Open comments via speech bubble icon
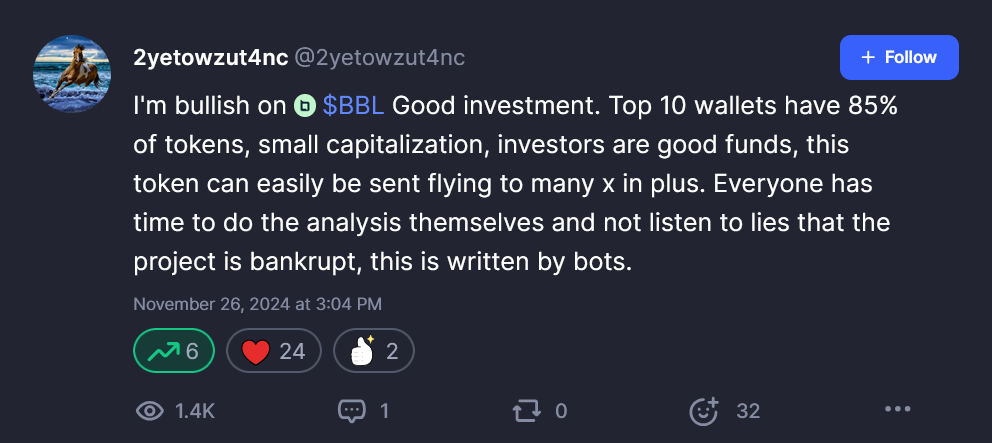The width and height of the screenshot is (992, 443). (x=352, y=411)
